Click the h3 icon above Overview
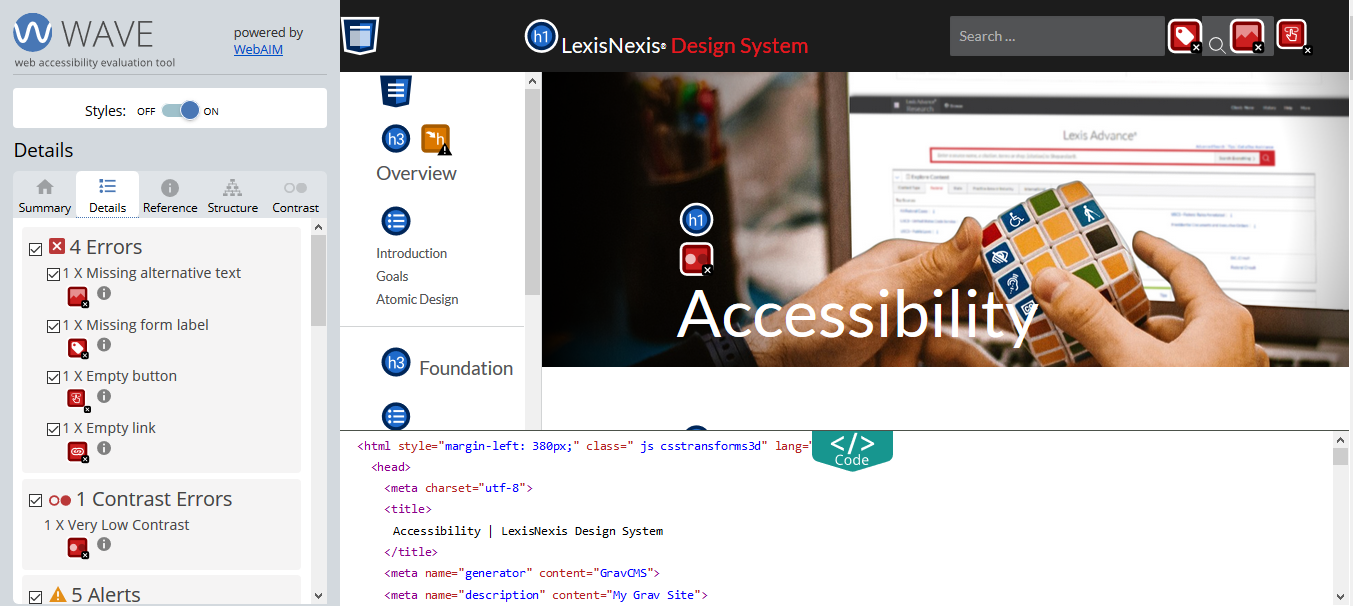Image resolution: width=1353 pixels, height=606 pixels. [396, 139]
